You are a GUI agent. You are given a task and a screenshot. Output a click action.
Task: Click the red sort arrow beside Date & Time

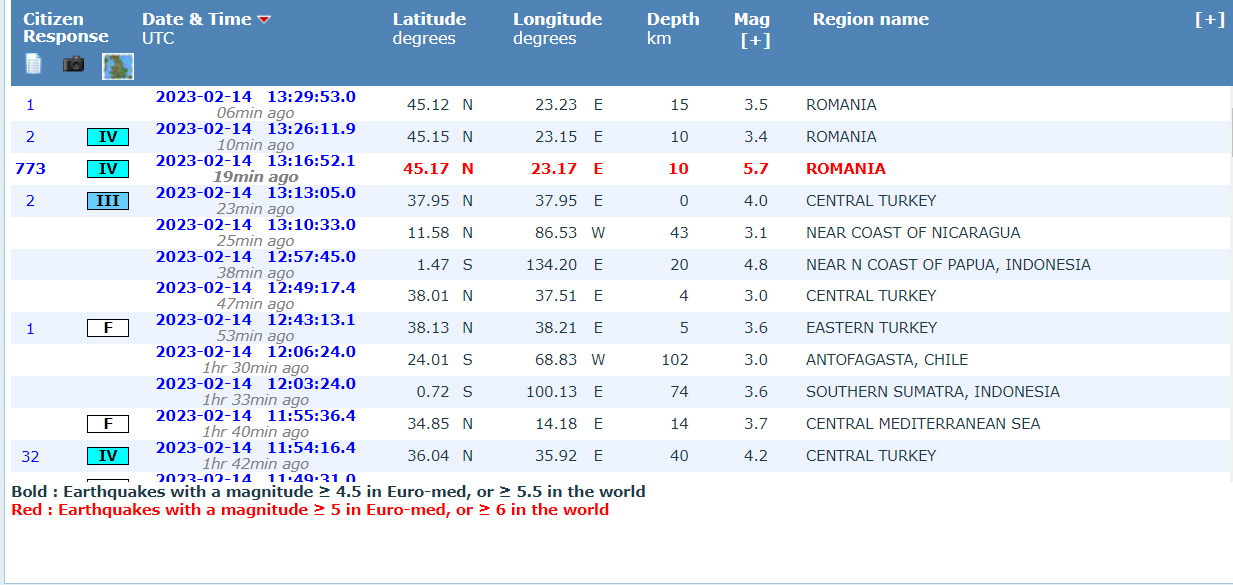[264, 20]
